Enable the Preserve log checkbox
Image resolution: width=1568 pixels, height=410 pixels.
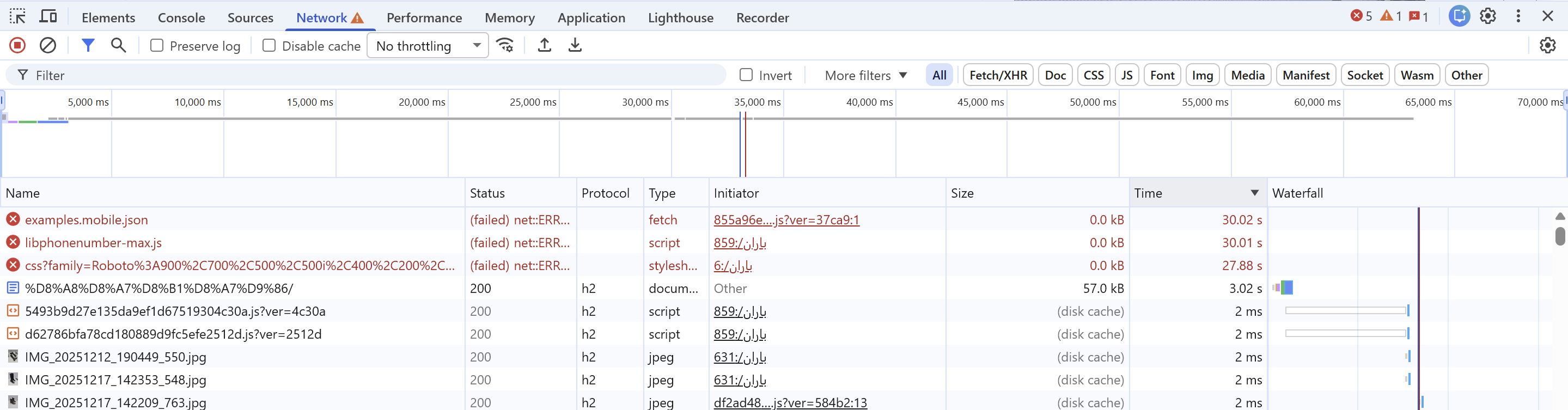point(157,46)
